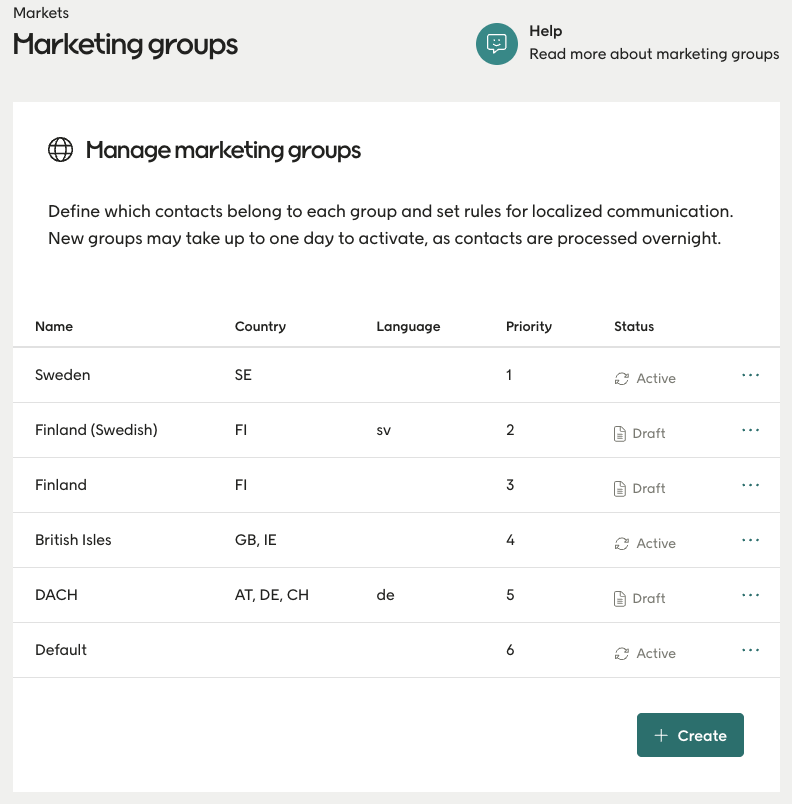Image resolution: width=792 pixels, height=804 pixels.
Task: Open the ellipsis menu on the DACH row
Action: tap(750, 593)
